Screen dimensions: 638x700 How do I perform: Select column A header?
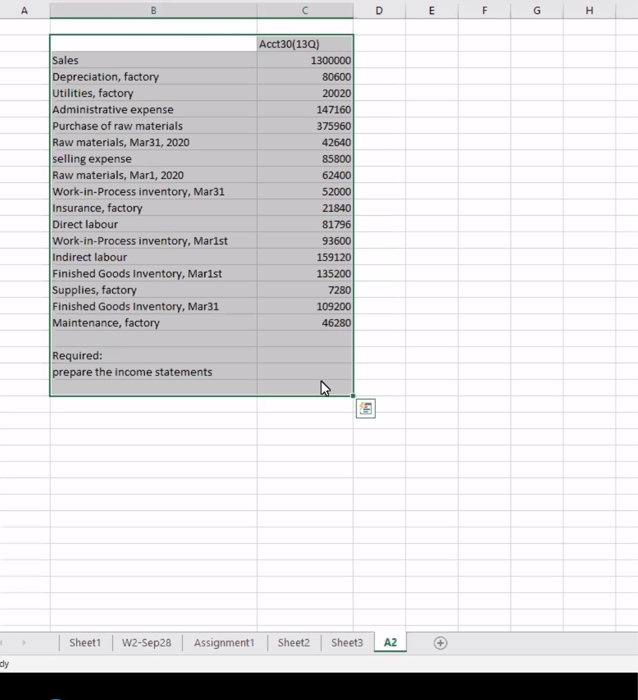[25, 10]
